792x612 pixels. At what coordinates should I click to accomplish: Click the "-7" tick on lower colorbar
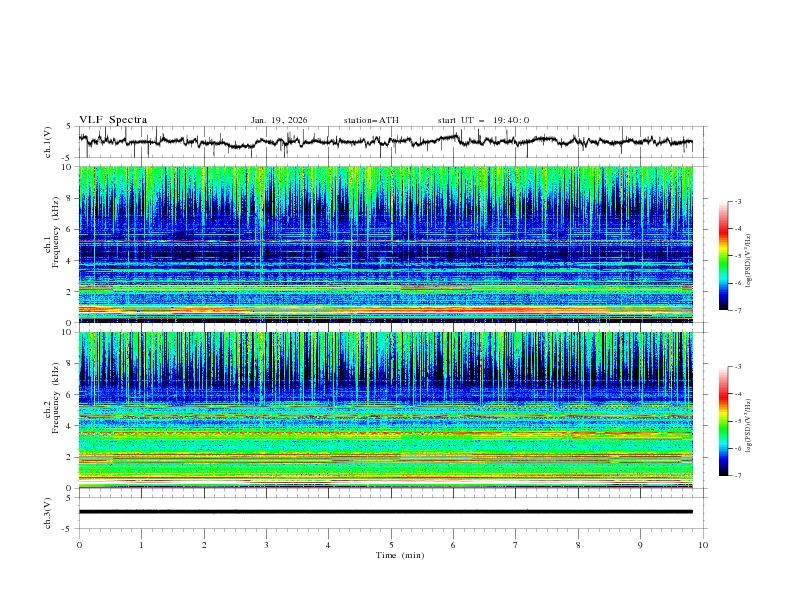tap(737, 475)
